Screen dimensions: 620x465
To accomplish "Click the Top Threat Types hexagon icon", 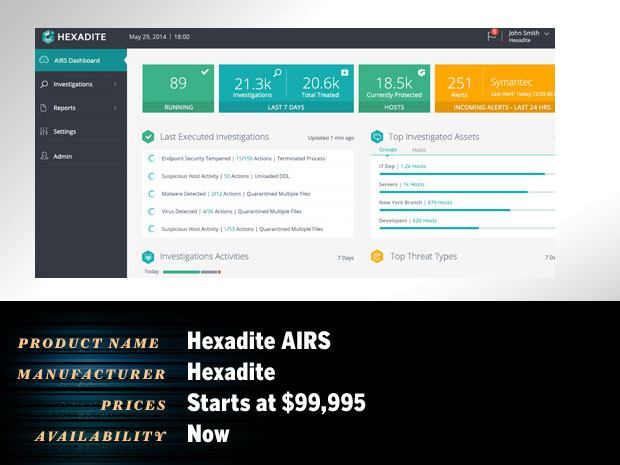I will [377, 257].
